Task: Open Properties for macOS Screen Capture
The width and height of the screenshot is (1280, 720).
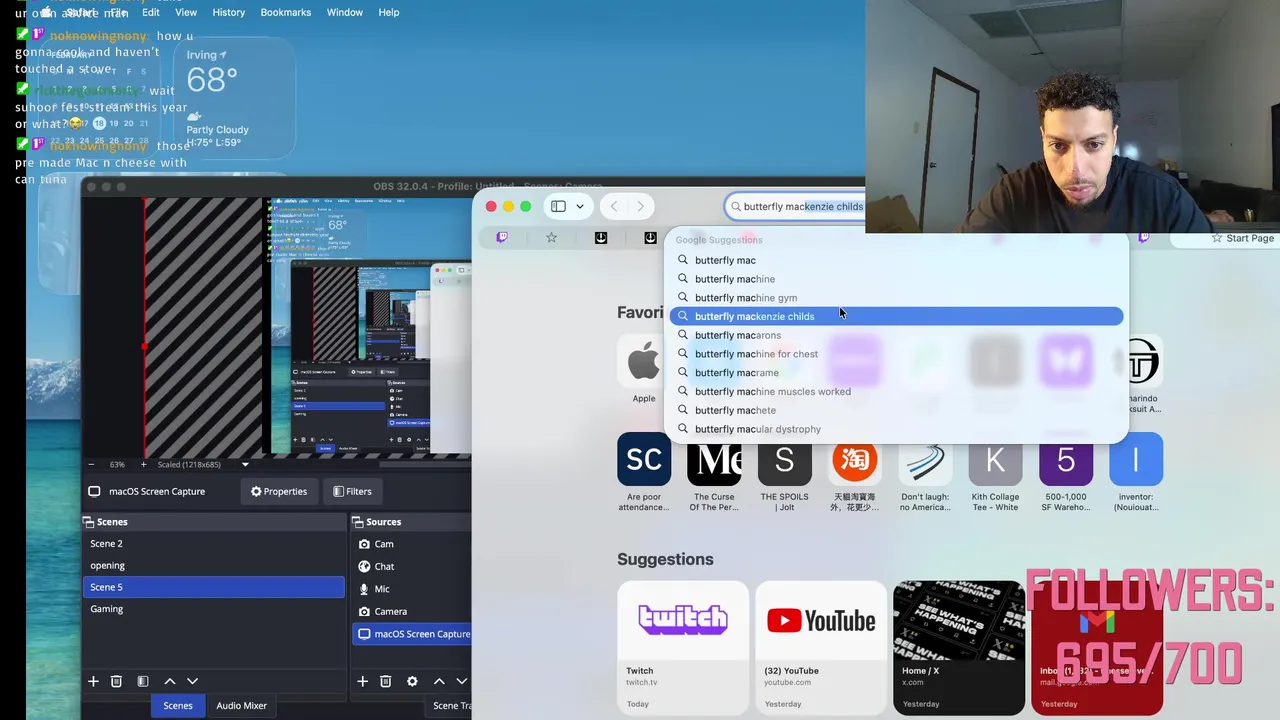Action: (279, 491)
